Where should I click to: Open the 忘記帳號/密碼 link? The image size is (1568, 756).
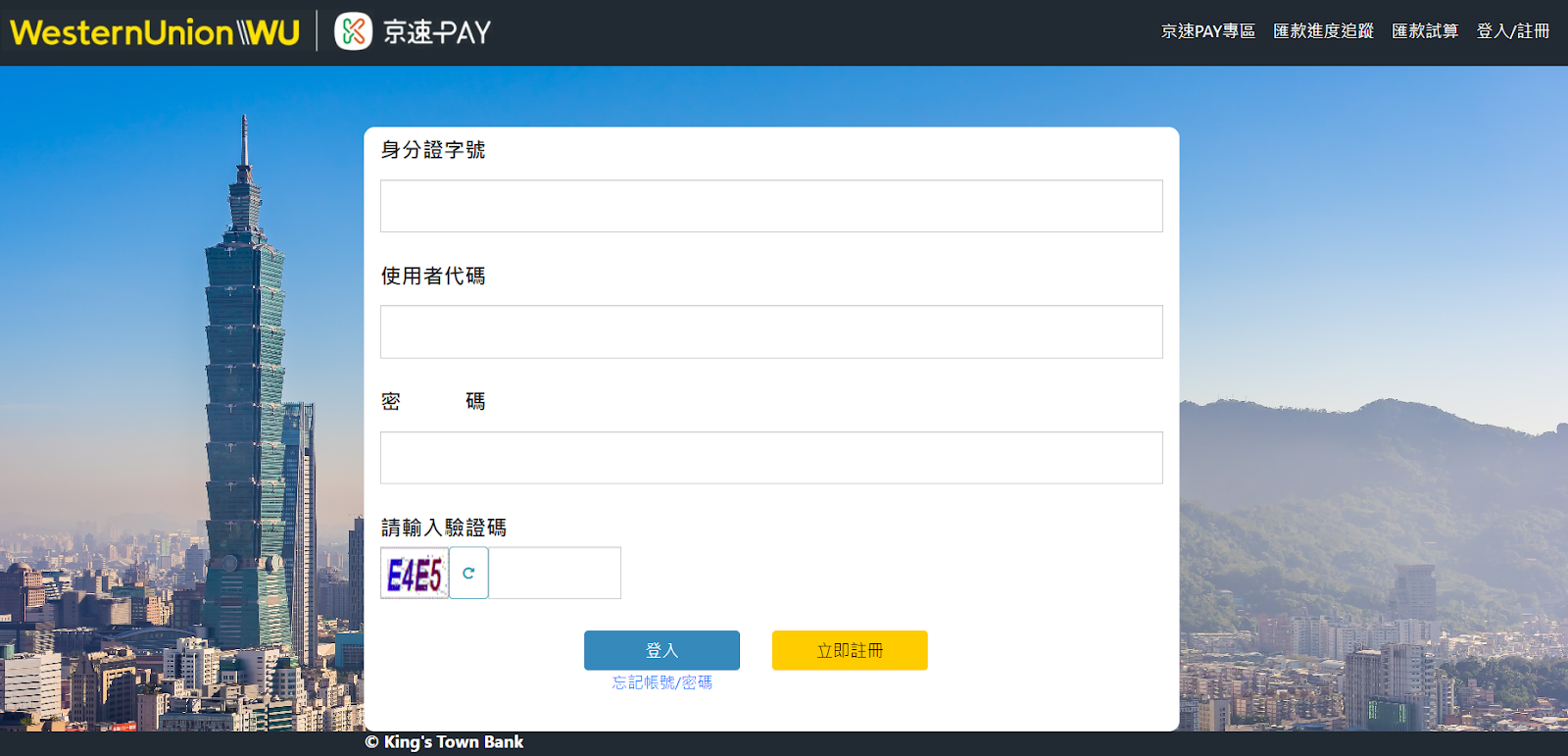pos(662,682)
